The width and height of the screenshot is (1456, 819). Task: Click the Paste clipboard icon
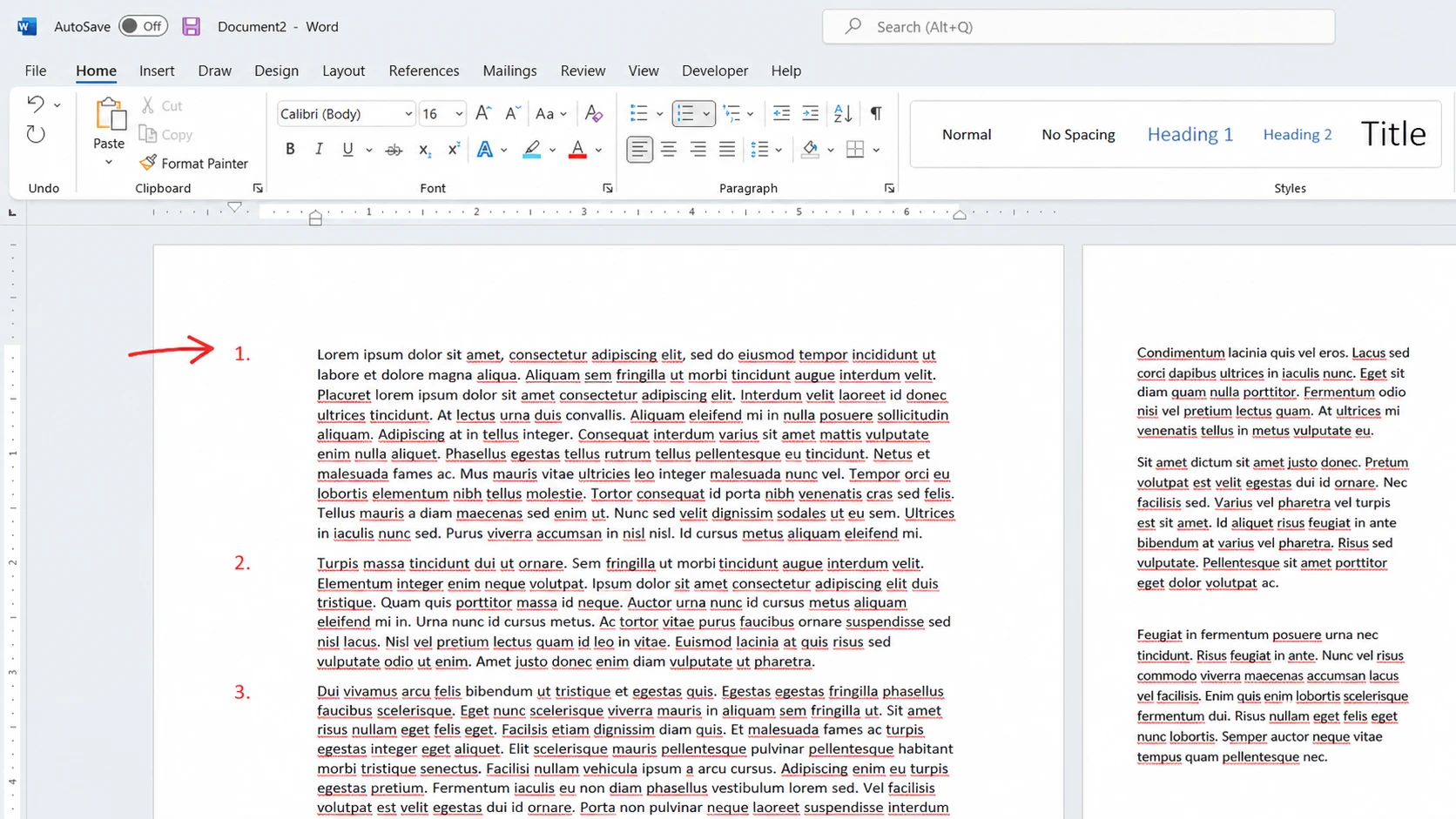tap(109, 114)
